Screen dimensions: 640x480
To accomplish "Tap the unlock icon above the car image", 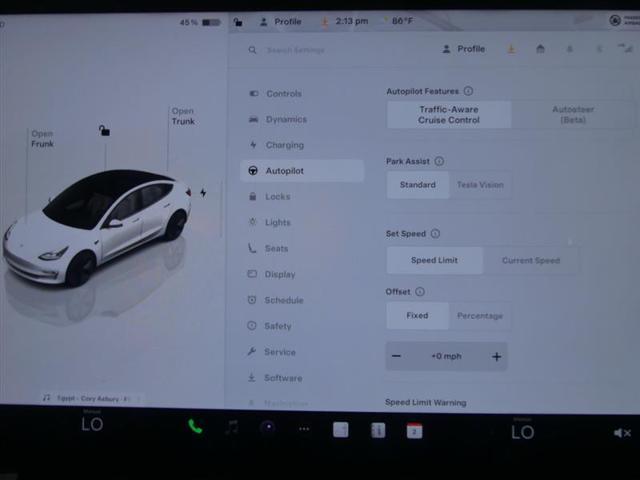I will click(x=104, y=131).
